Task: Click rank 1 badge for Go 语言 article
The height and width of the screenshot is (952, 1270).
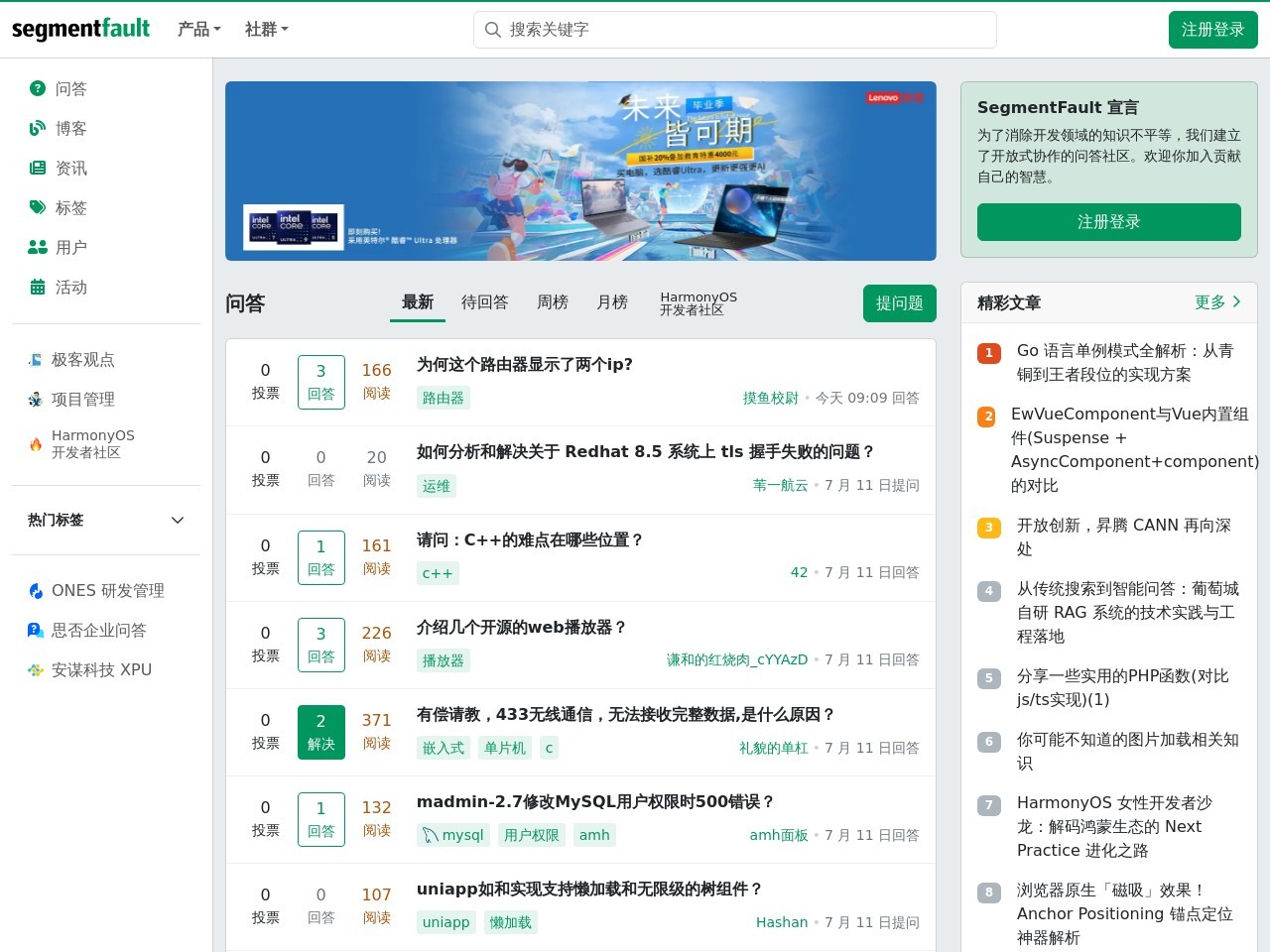Action: click(989, 353)
